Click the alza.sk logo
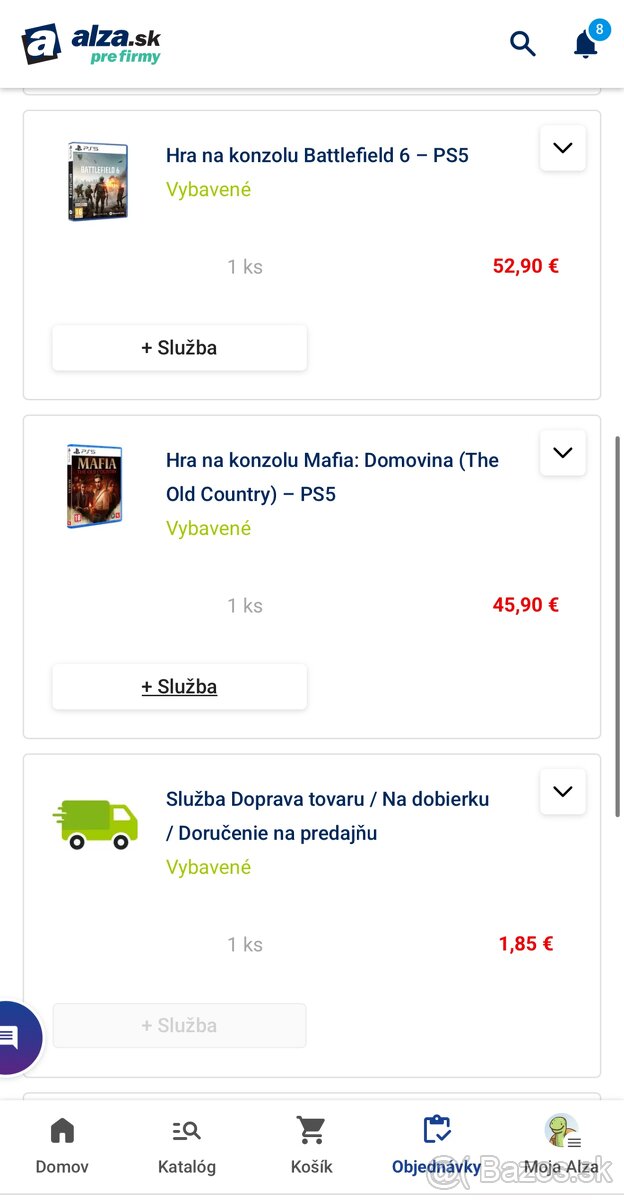The image size is (624, 1200). point(91,44)
